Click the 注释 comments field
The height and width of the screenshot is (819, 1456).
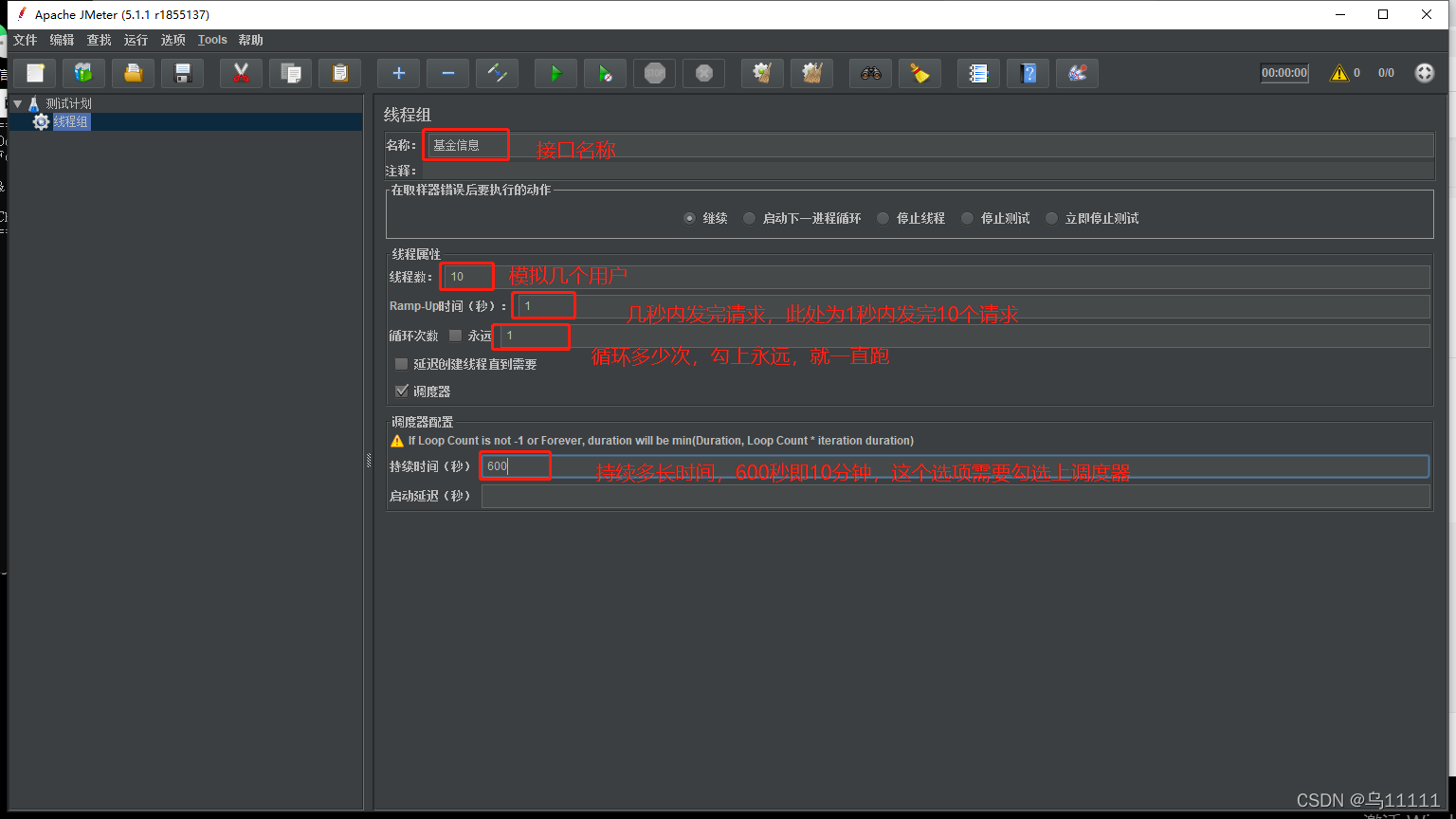pyautogui.click(x=928, y=171)
